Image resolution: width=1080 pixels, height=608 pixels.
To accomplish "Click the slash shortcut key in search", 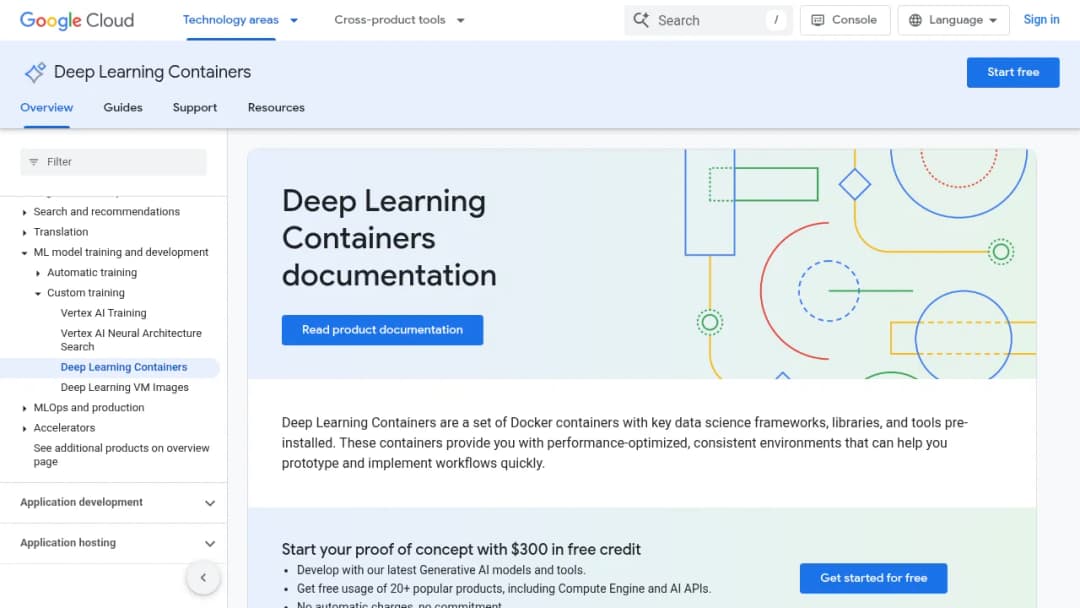I will click(x=776, y=20).
